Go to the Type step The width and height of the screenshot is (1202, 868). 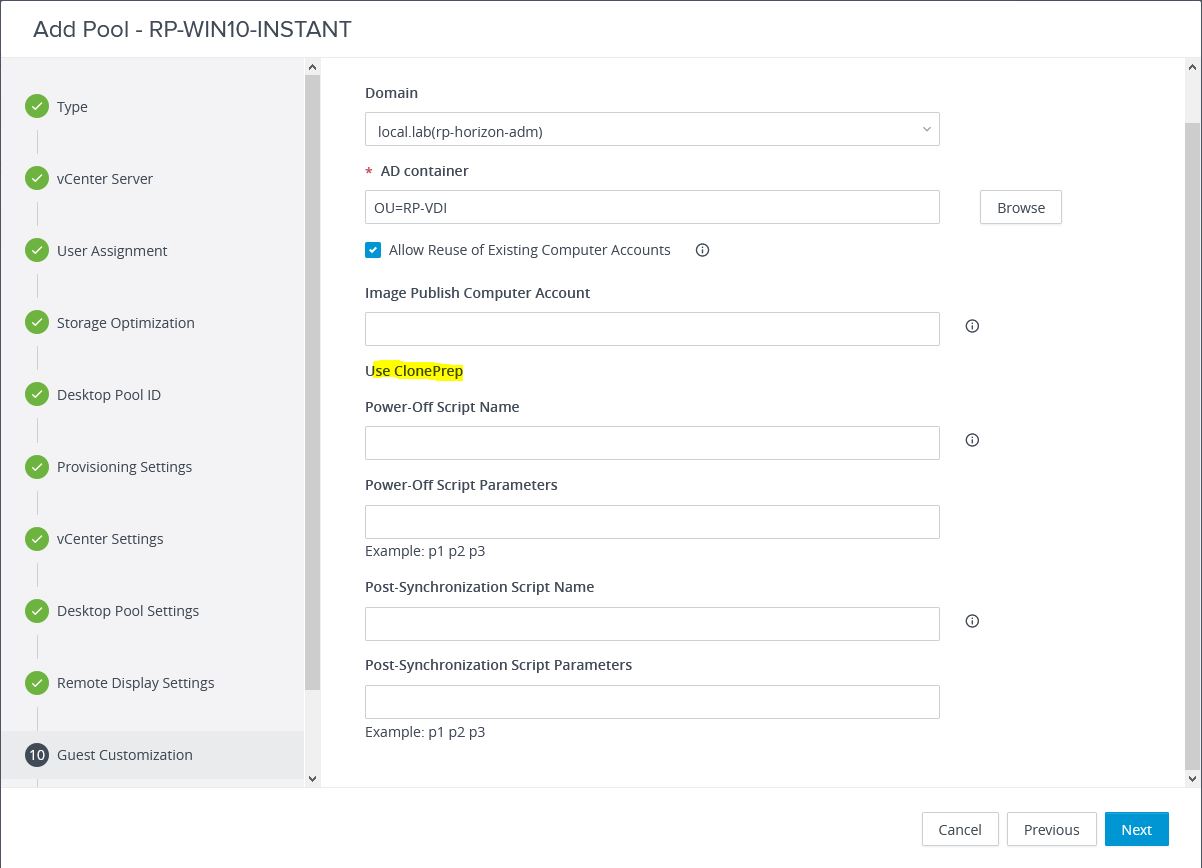point(72,107)
